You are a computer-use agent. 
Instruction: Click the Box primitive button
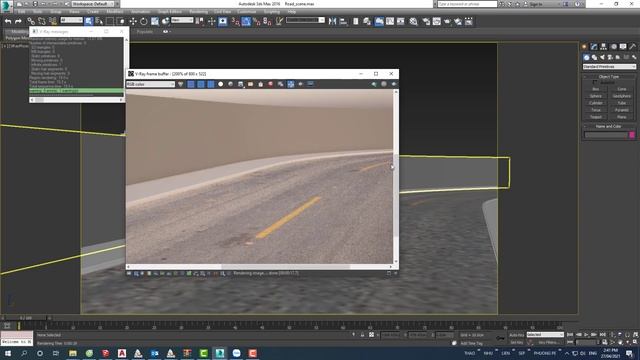click(x=596, y=89)
